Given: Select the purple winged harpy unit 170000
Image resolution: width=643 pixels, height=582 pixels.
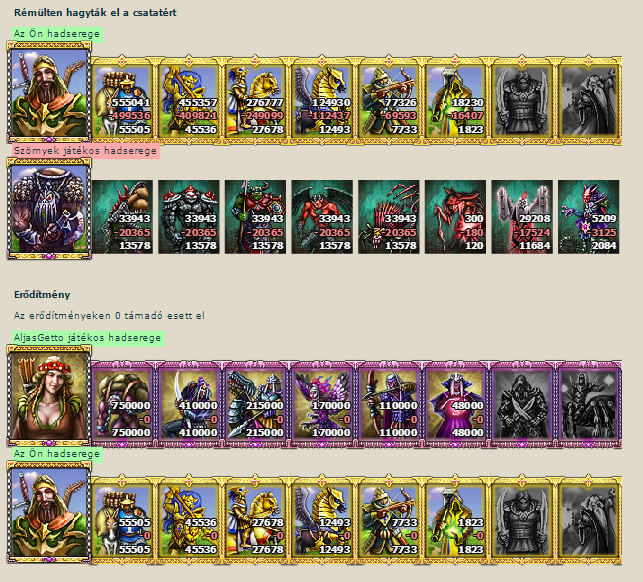Looking at the screenshot, I should (322, 404).
